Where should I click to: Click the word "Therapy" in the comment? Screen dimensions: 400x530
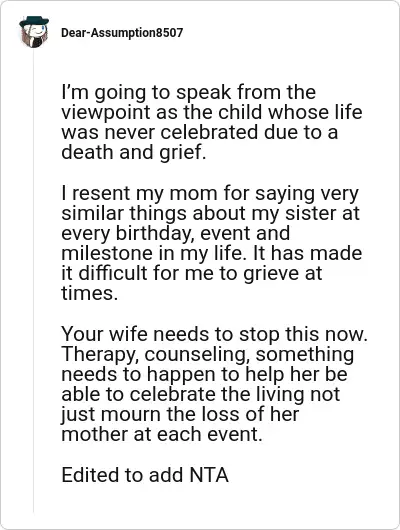pyautogui.click(x=103, y=355)
